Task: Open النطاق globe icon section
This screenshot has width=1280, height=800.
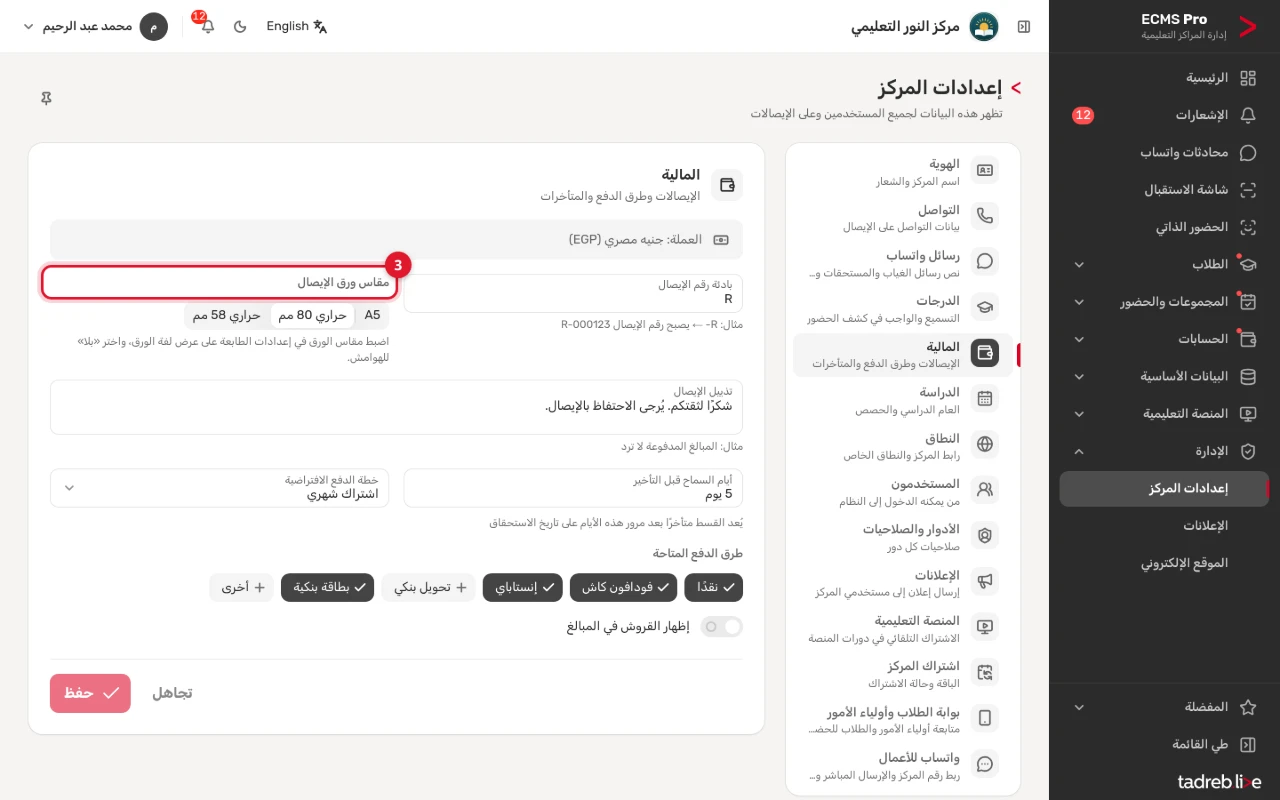Action: 985,444
